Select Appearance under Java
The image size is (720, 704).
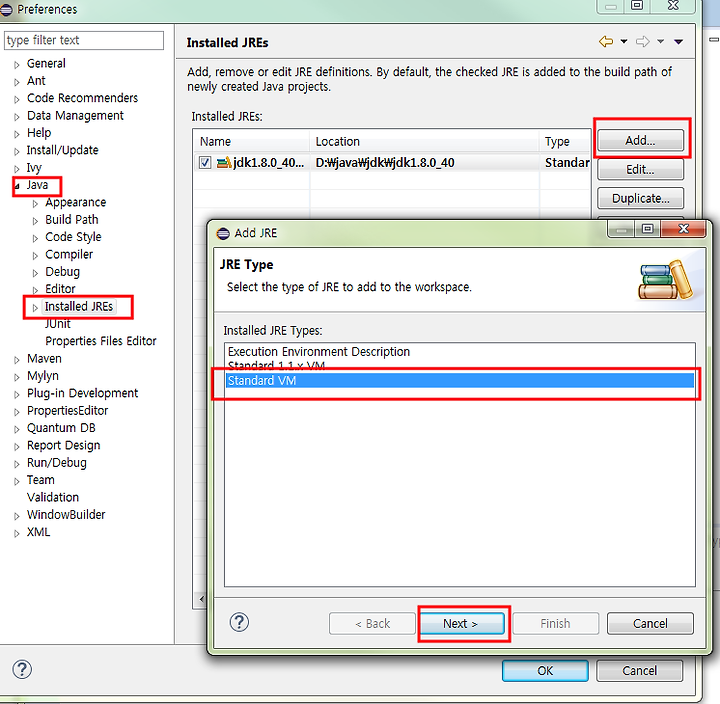(75, 203)
